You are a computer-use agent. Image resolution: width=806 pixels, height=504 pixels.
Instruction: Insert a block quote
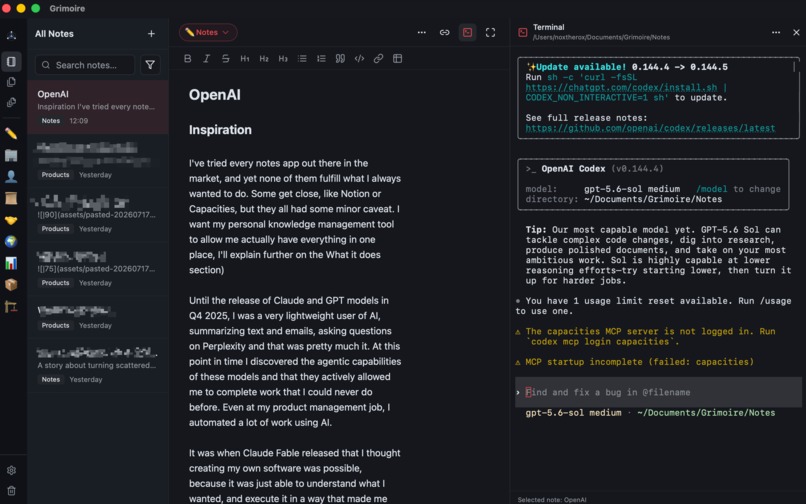click(x=340, y=59)
